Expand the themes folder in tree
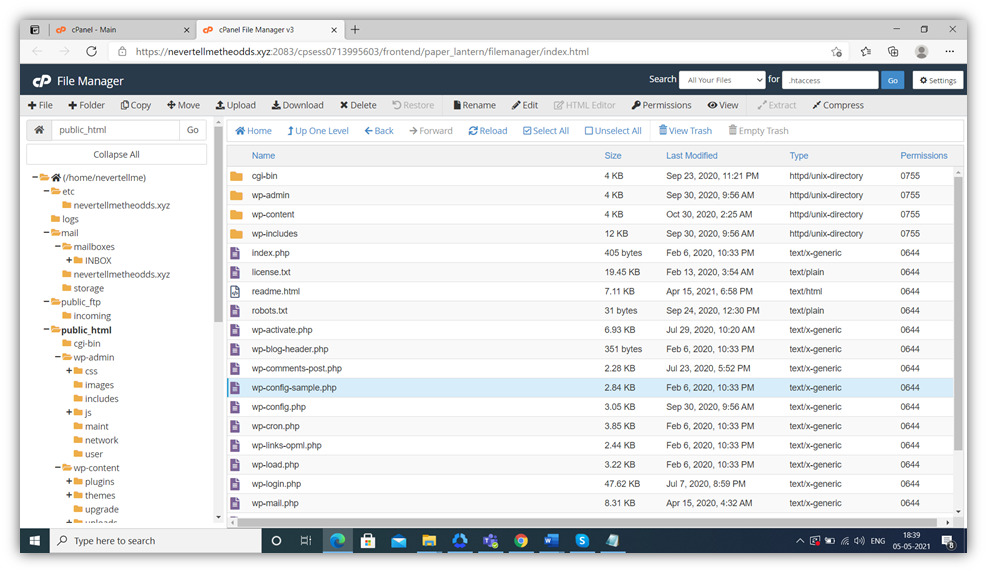This screenshot has width=987, height=573. 69,495
